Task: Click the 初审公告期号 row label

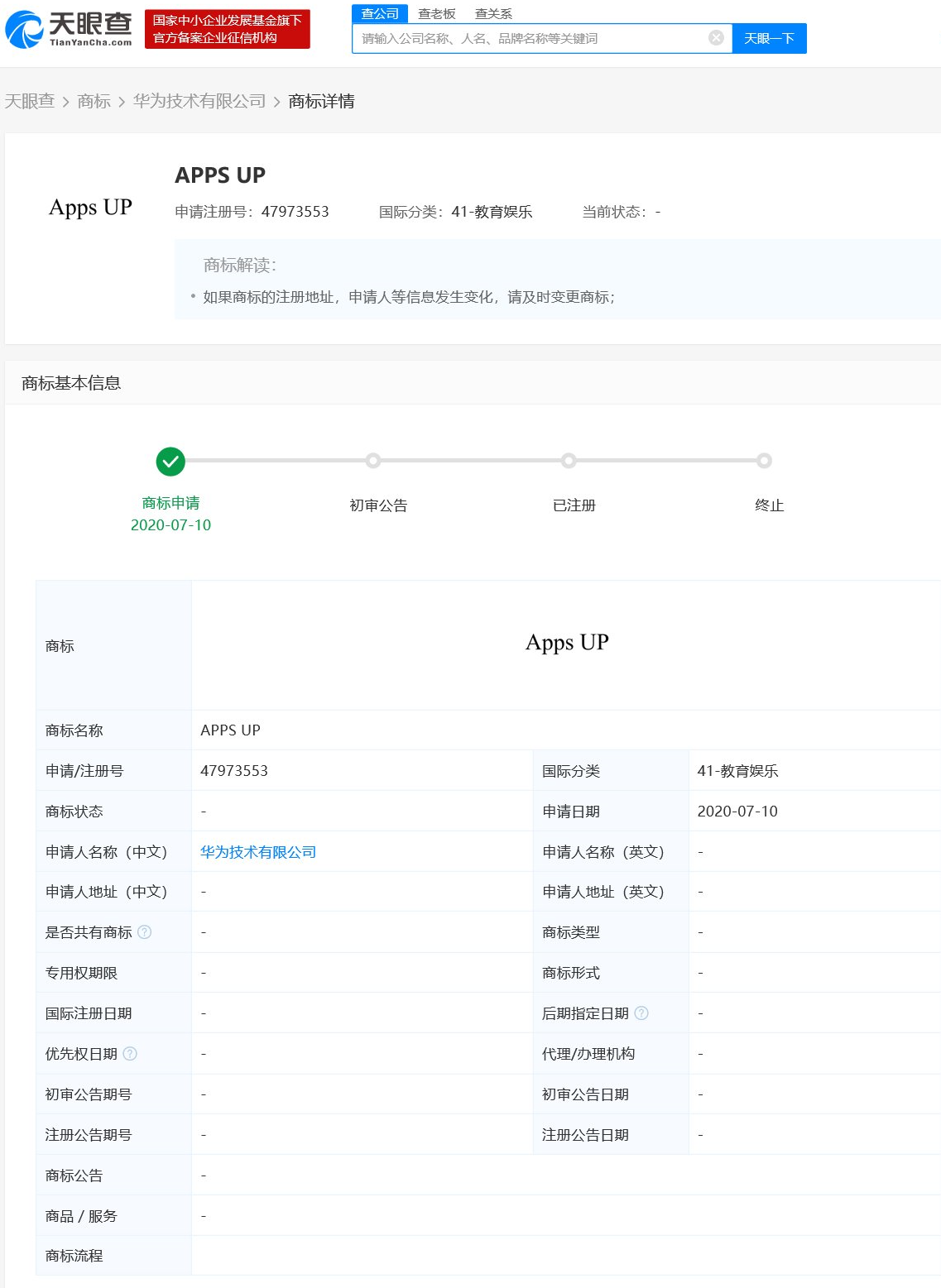Action: (x=89, y=1094)
